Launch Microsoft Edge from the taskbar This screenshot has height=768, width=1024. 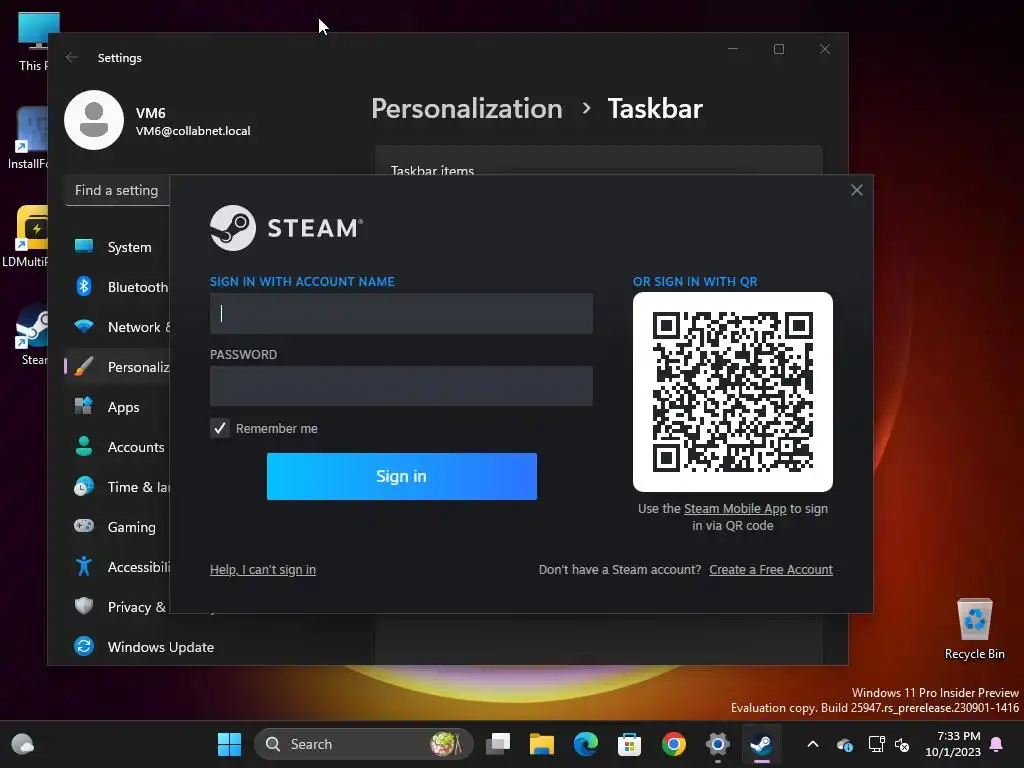pyautogui.click(x=586, y=744)
